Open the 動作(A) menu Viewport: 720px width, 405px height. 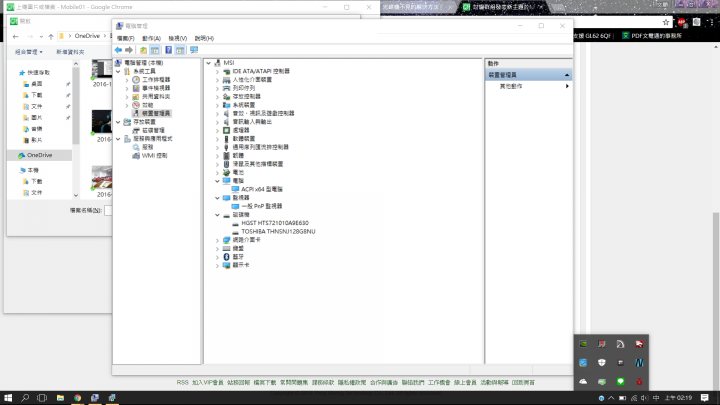151,38
